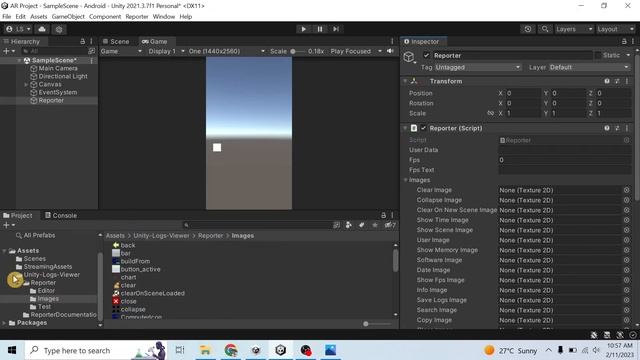Select the close image asset
This screenshot has width=640, height=360.
click(x=124, y=301)
